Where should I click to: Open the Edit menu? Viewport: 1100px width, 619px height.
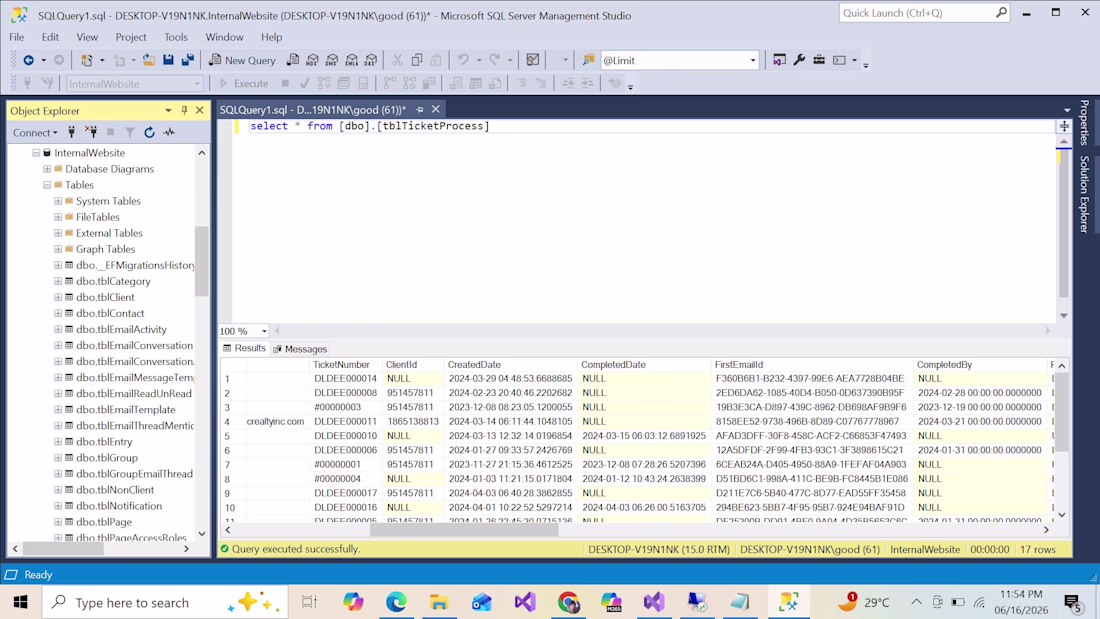pos(50,37)
